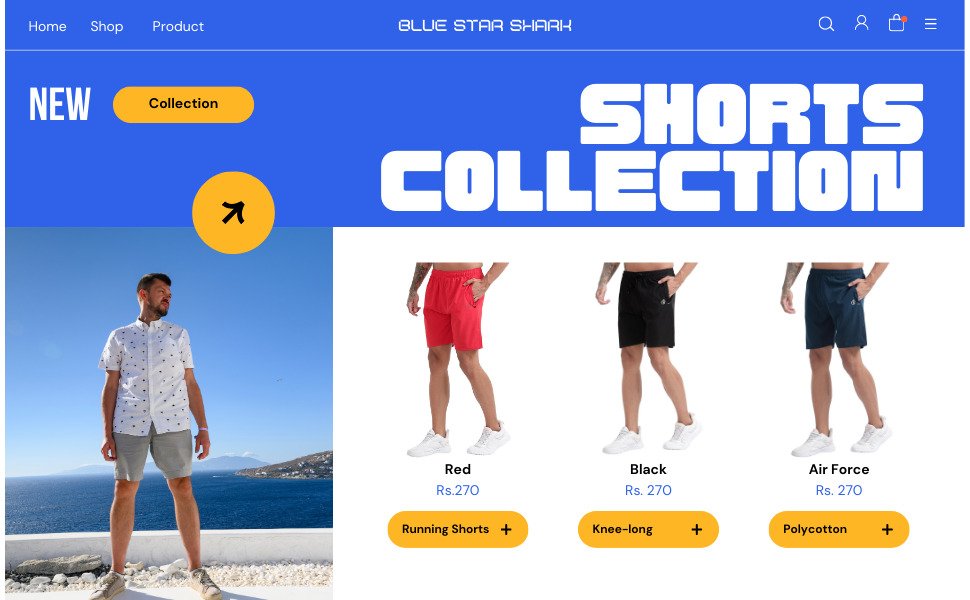The image size is (970, 600).
Task: Click plus icon on Knee-long button
Action: [697, 529]
